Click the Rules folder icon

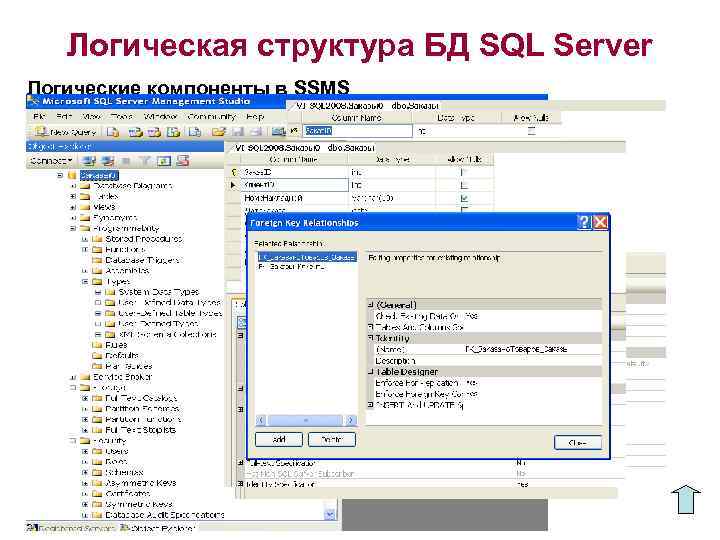(x=97, y=345)
